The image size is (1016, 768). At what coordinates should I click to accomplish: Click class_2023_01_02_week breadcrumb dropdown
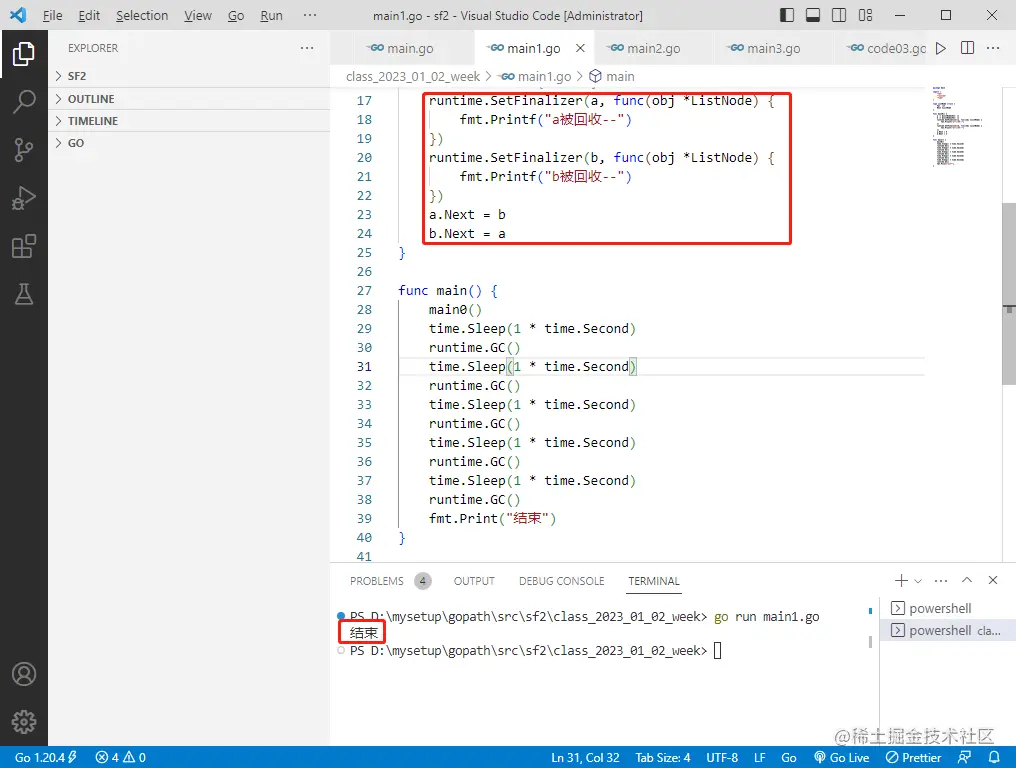tap(413, 76)
